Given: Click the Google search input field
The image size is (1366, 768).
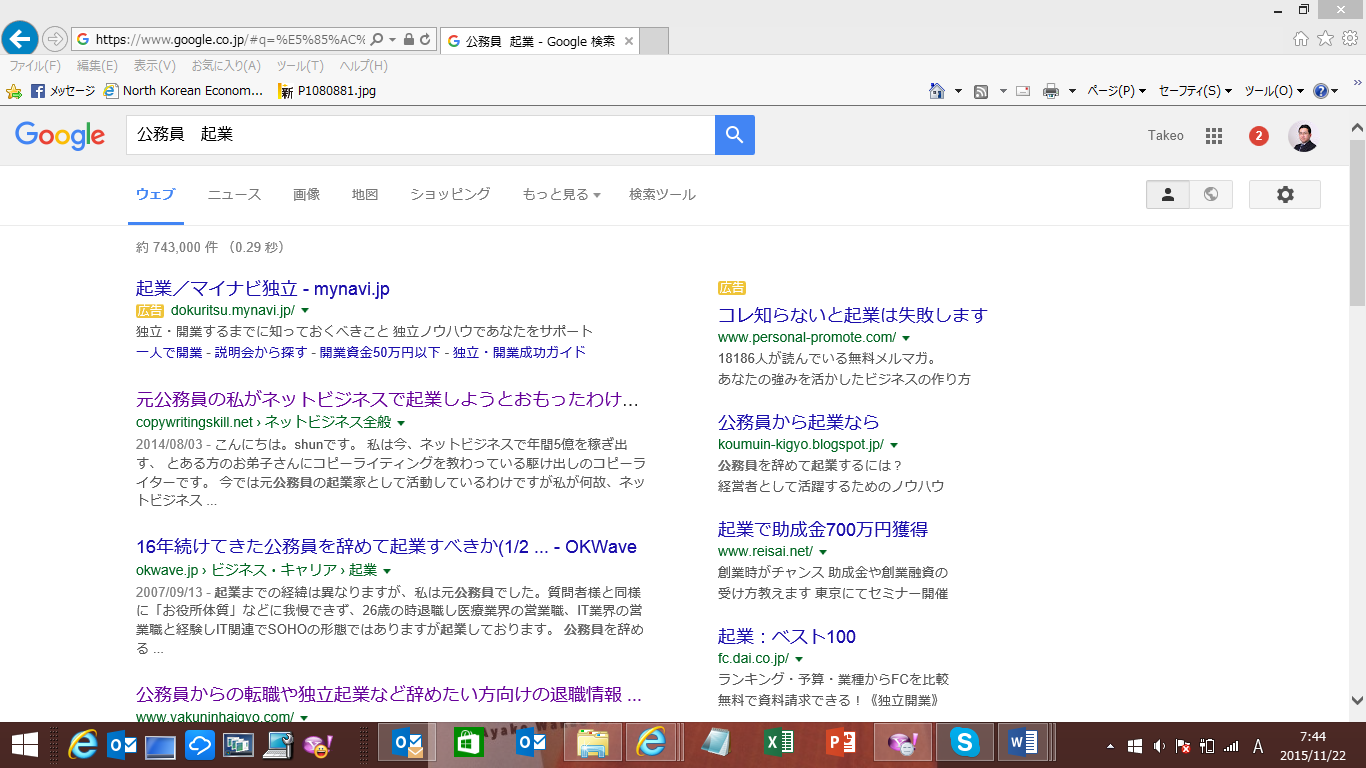Looking at the screenshot, I should click(420, 135).
